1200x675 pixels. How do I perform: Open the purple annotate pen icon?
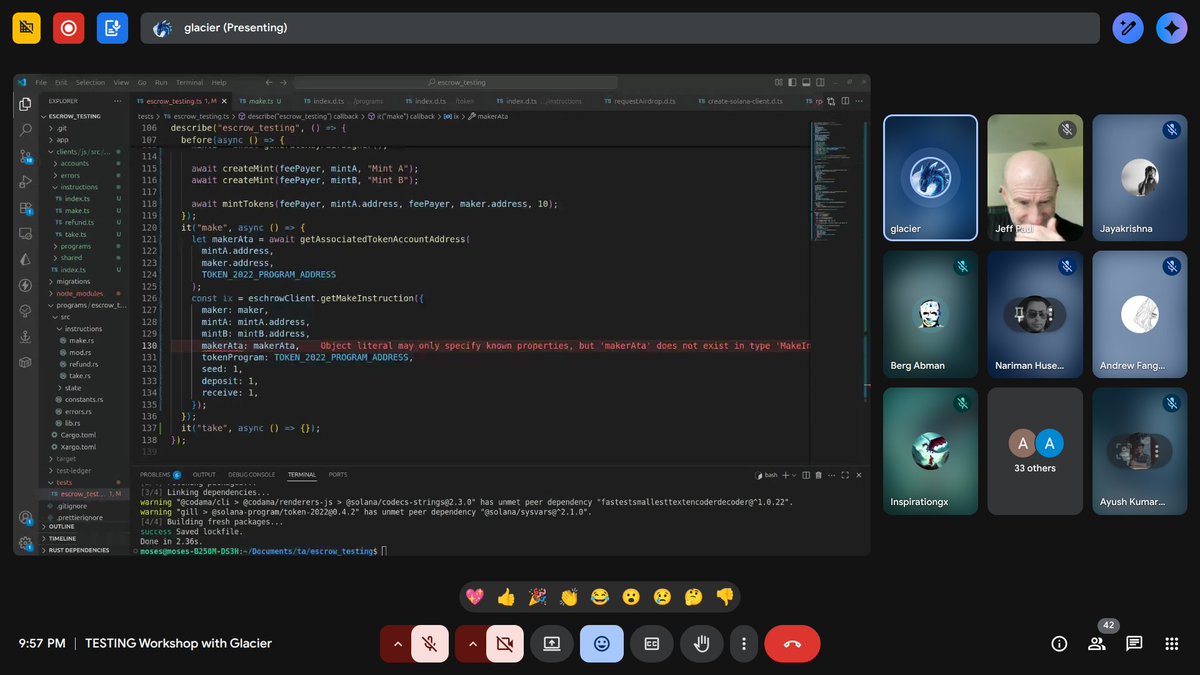(x=1128, y=28)
